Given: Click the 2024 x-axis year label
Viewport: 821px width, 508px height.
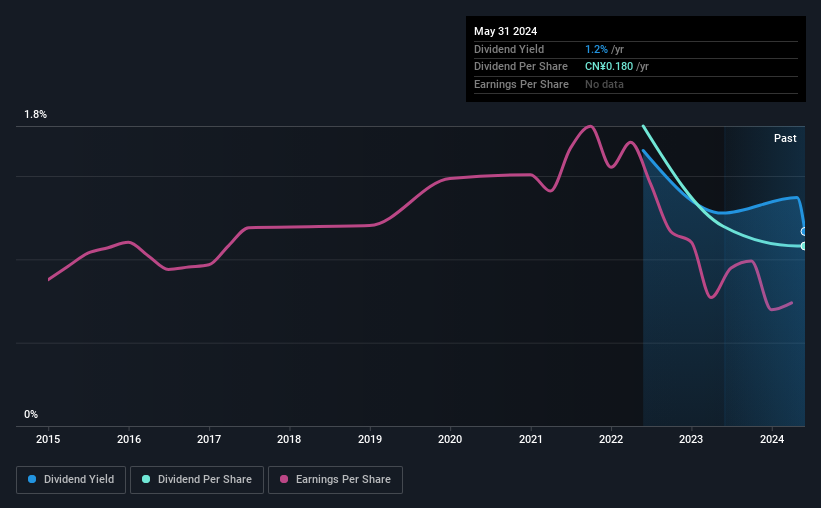Looking at the screenshot, I should (772, 439).
